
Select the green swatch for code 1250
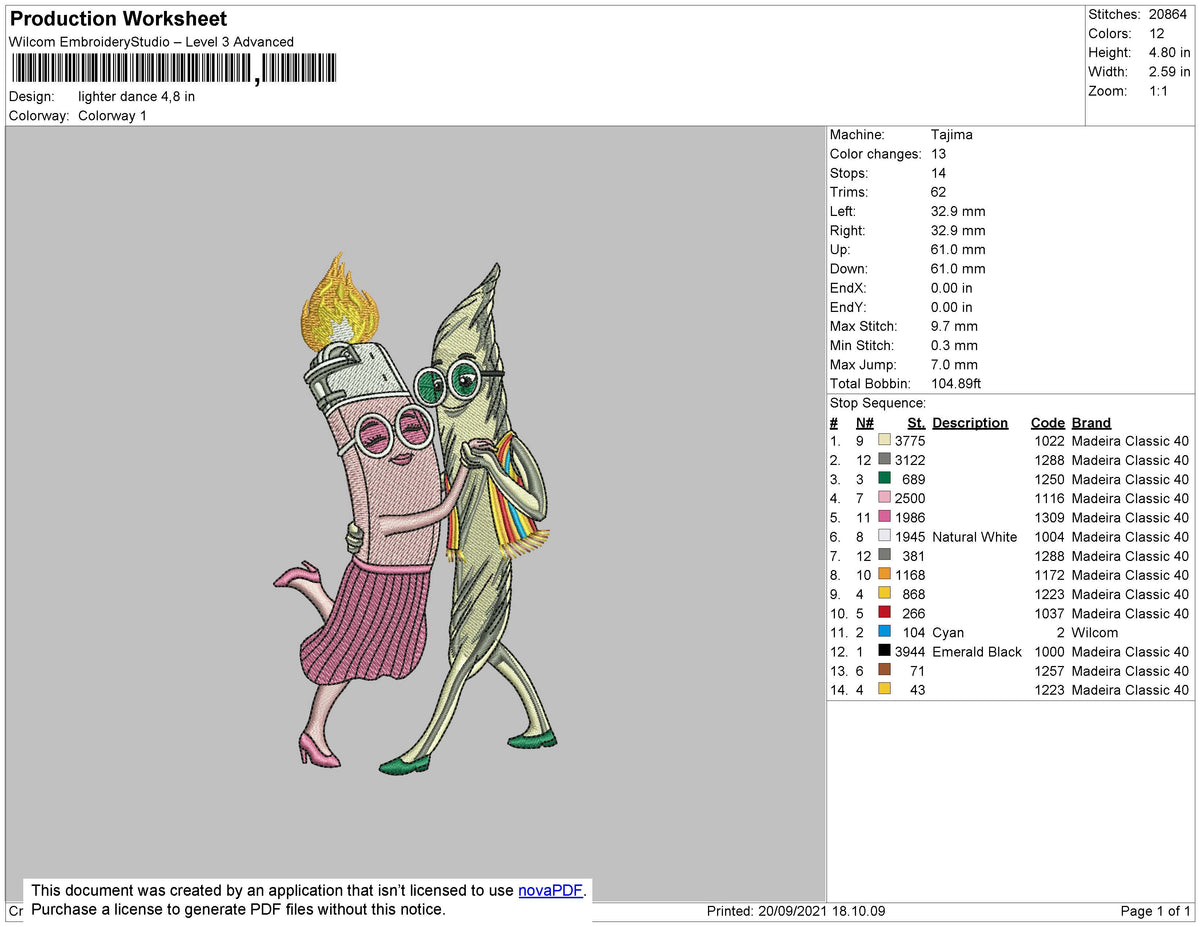pyautogui.click(x=884, y=479)
